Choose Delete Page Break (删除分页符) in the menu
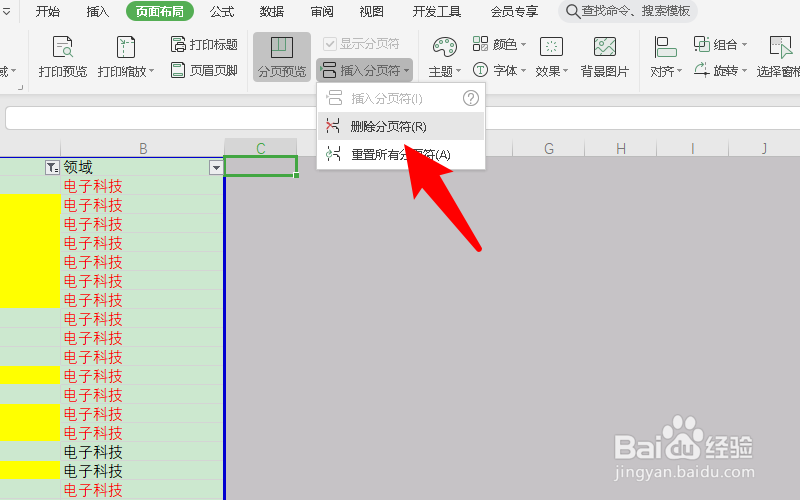 (x=401, y=126)
